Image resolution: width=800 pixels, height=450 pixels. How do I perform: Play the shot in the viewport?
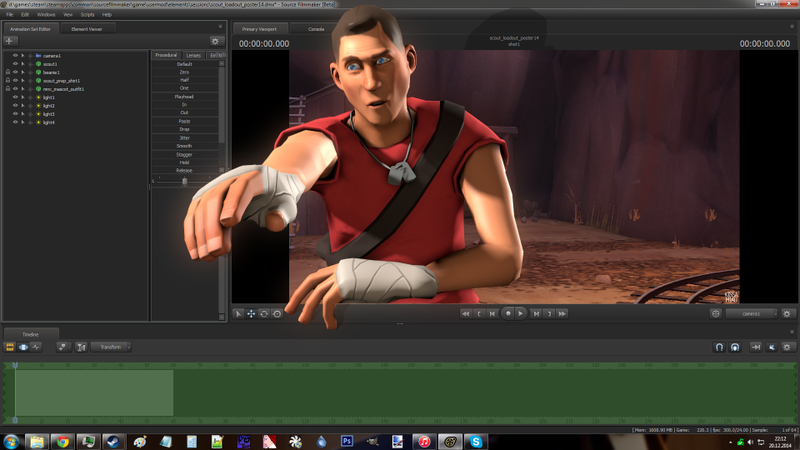pyautogui.click(x=520, y=313)
